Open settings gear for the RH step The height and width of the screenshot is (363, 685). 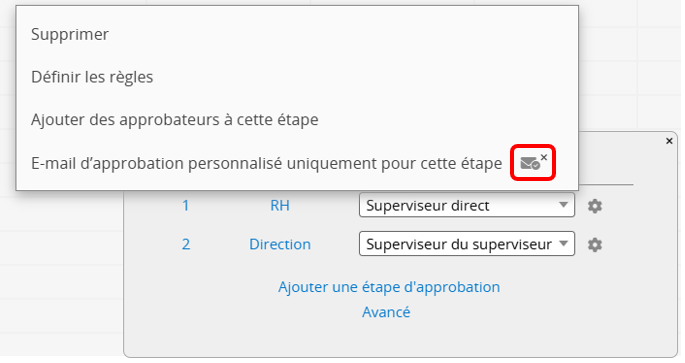click(x=595, y=206)
